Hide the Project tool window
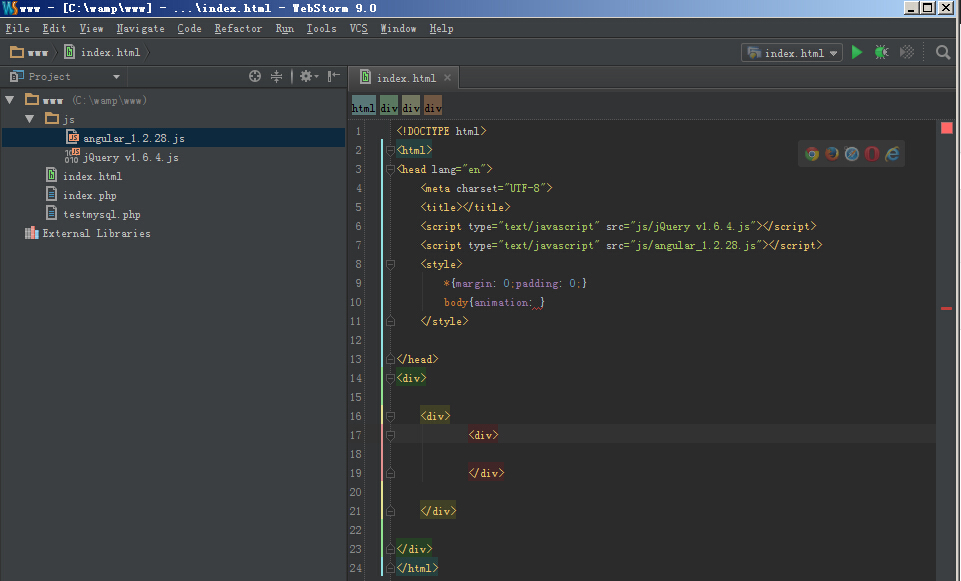Viewport: 961px width, 581px height. tap(333, 76)
